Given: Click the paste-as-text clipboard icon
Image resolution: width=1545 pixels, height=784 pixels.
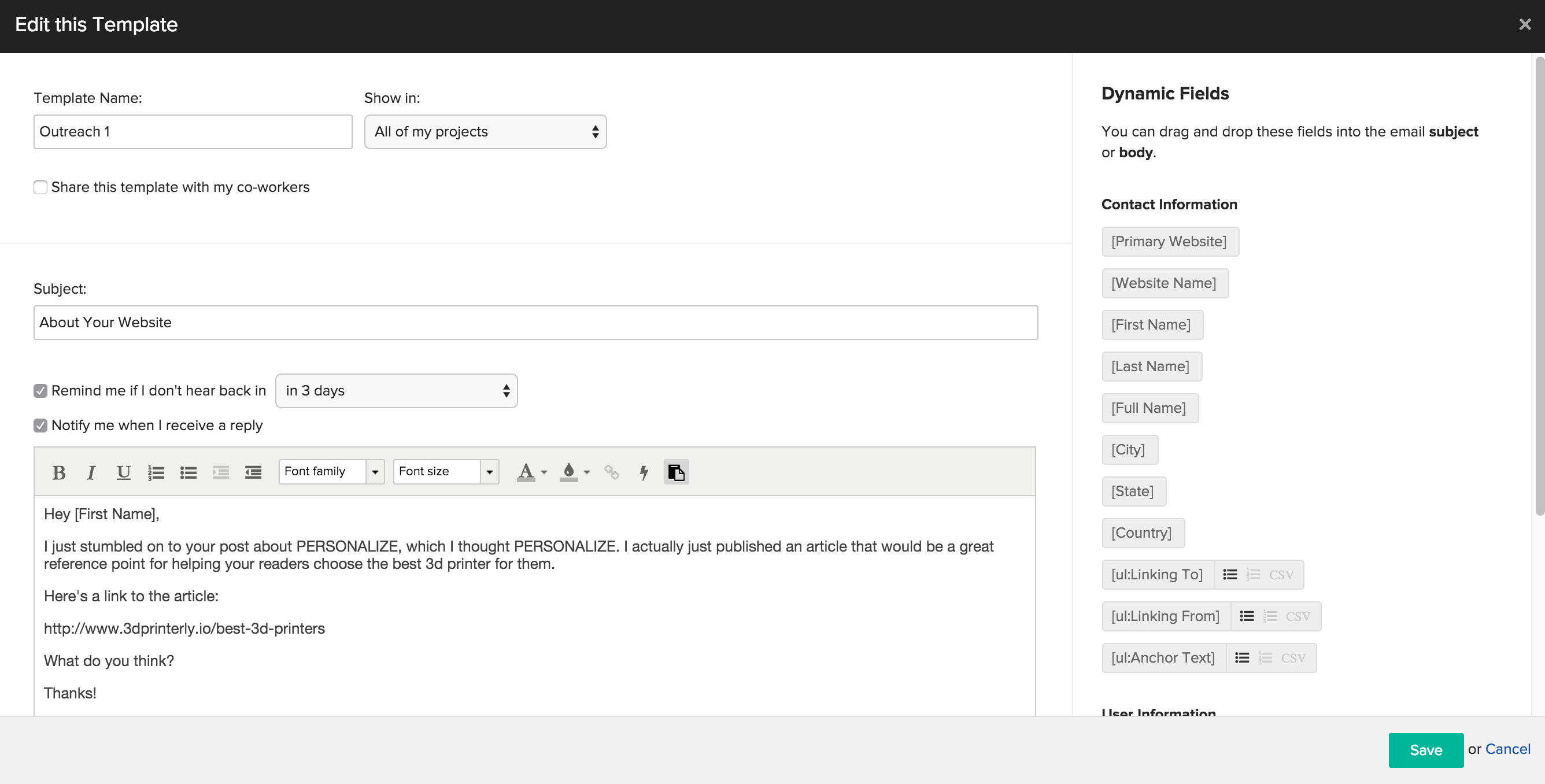Looking at the screenshot, I should (x=676, y=472).
